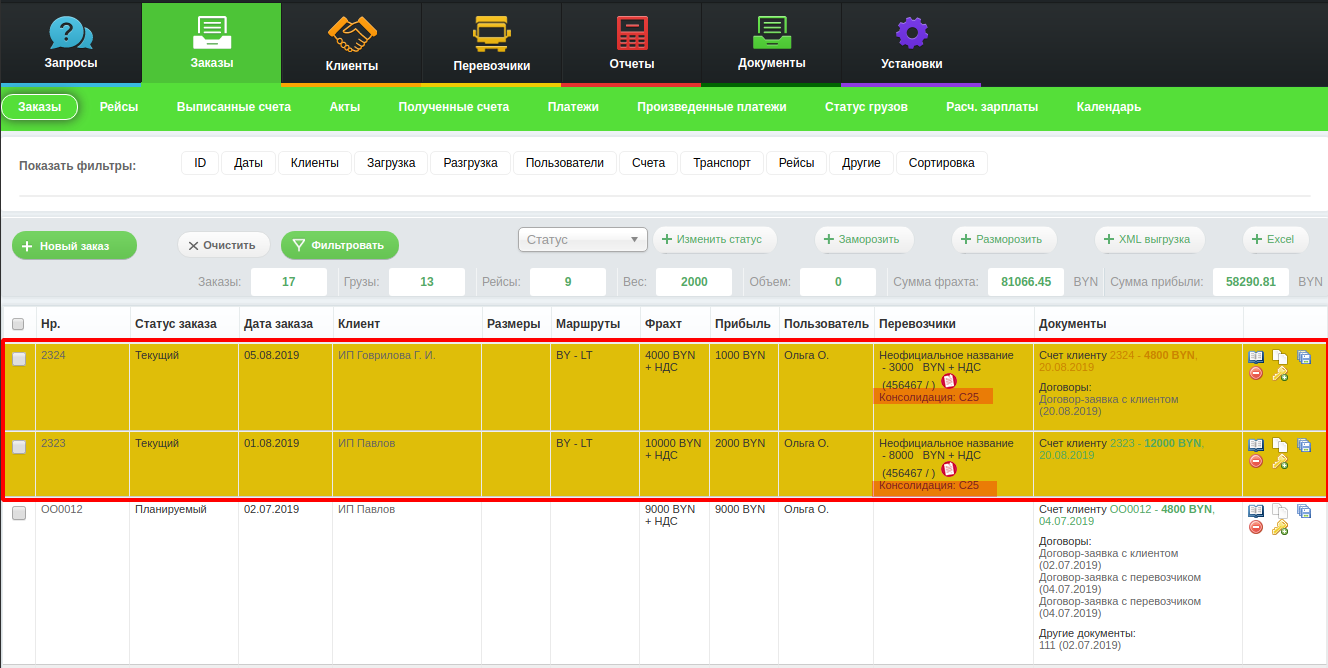Click the save-copies icon for order OO0012
Screen dimensions: 1328x668
coord(1303,511)
